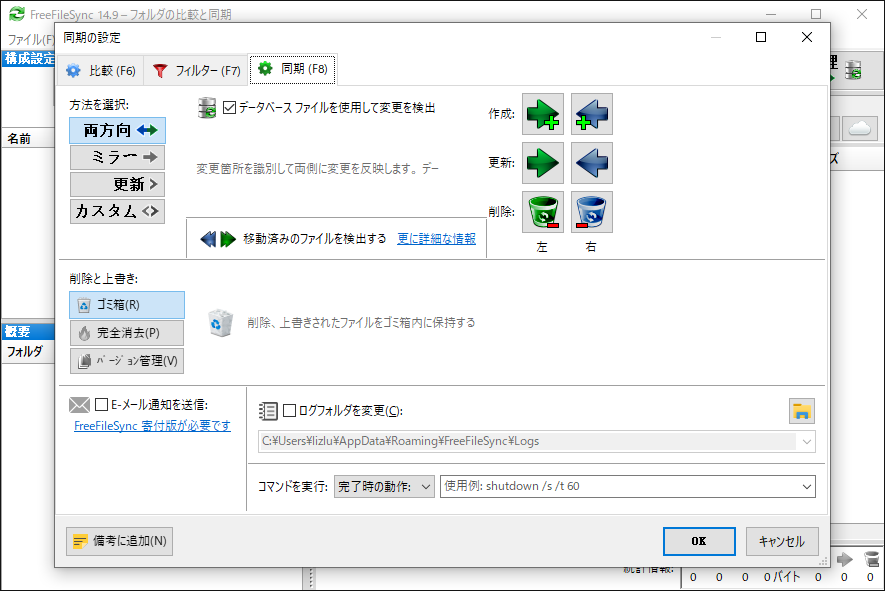The width and height of the screenshot is (885, 591).
Task: Click 構成設定 panel header in main window
Action: [29, 59]
